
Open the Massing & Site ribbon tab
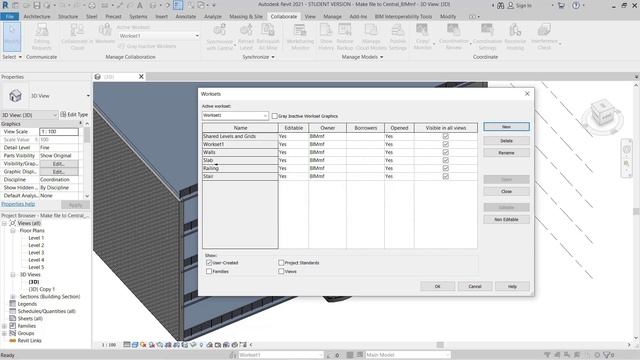point(246,17)
